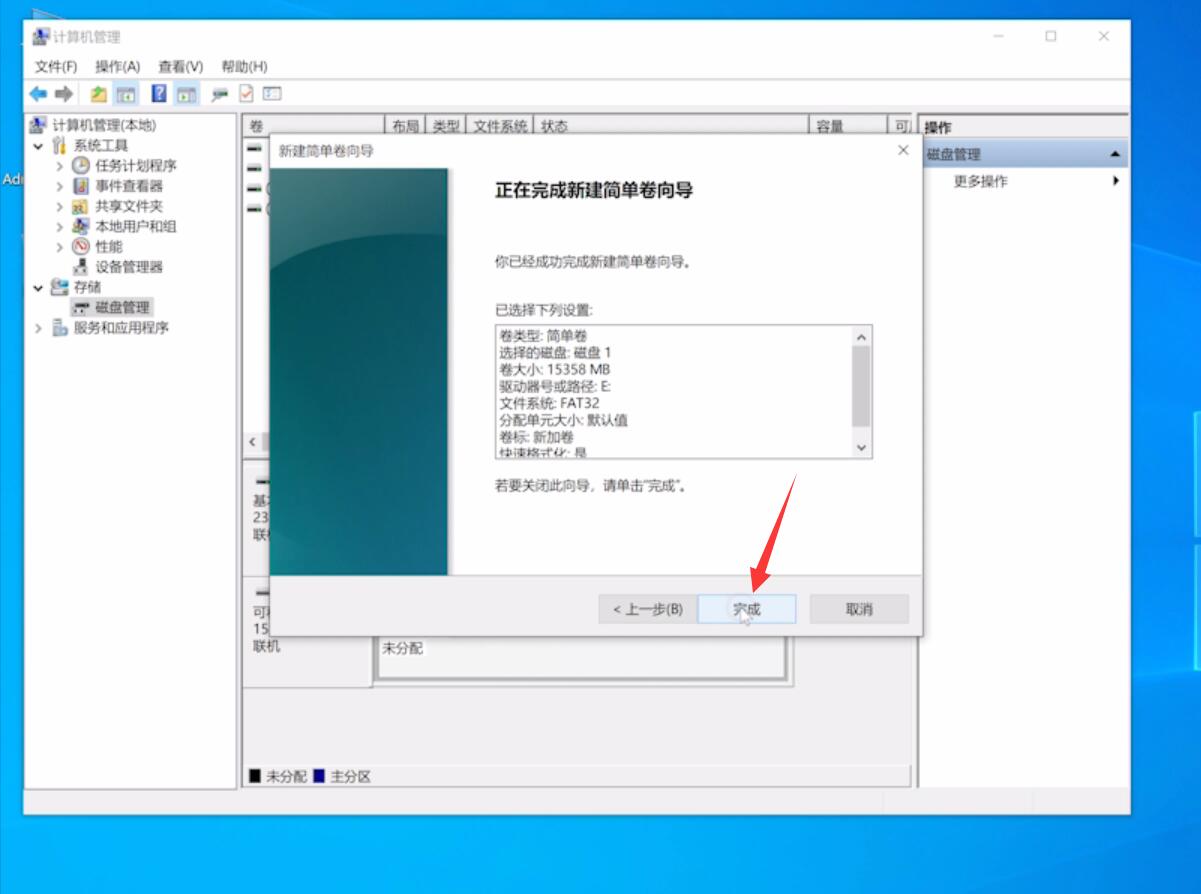Image resolution: width=1201 pixels, height=894 pixels.
Task: Sort by the 状态 column header
Action: pos(671,126)
